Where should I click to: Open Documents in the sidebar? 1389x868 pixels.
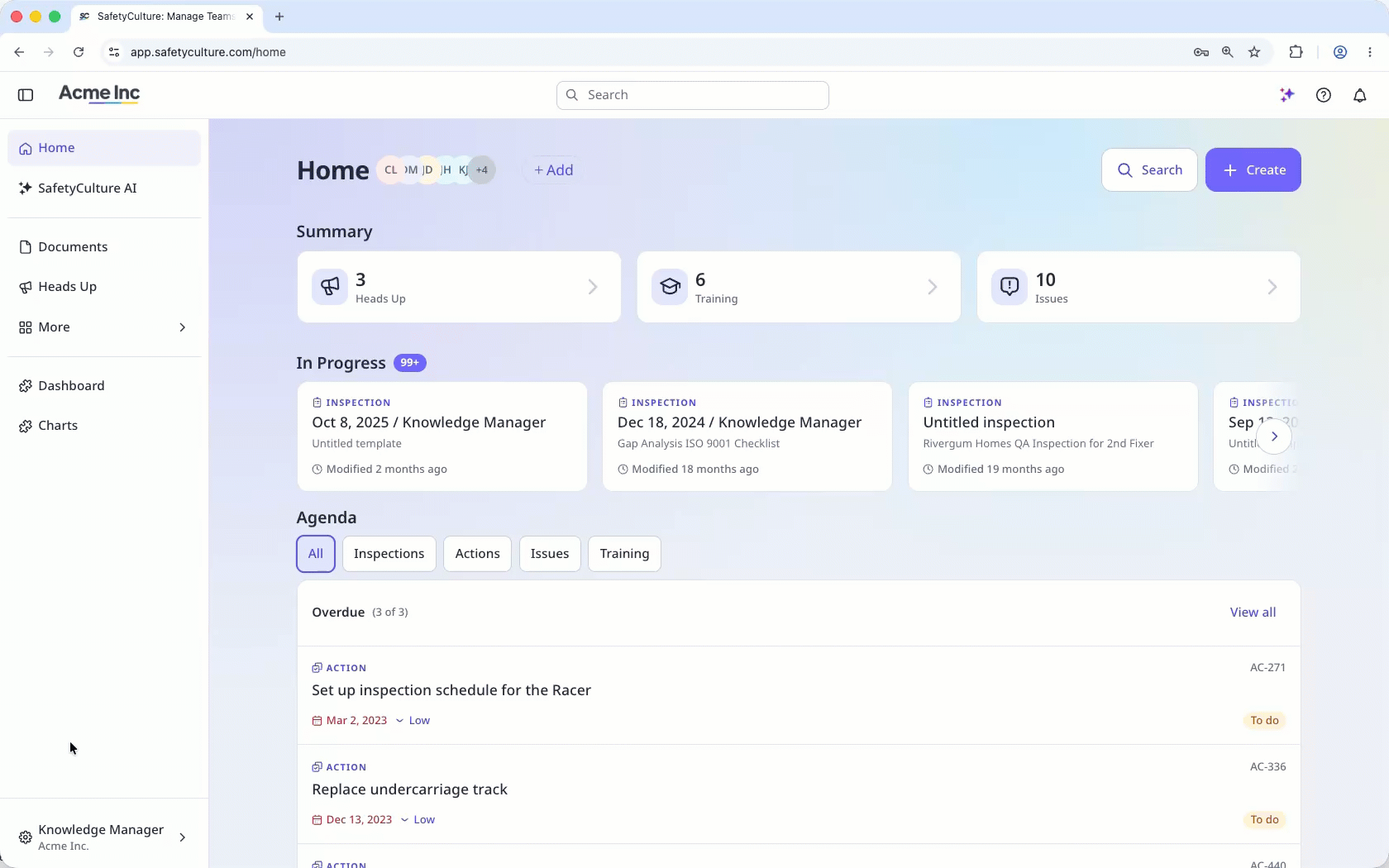click(104, 247)
